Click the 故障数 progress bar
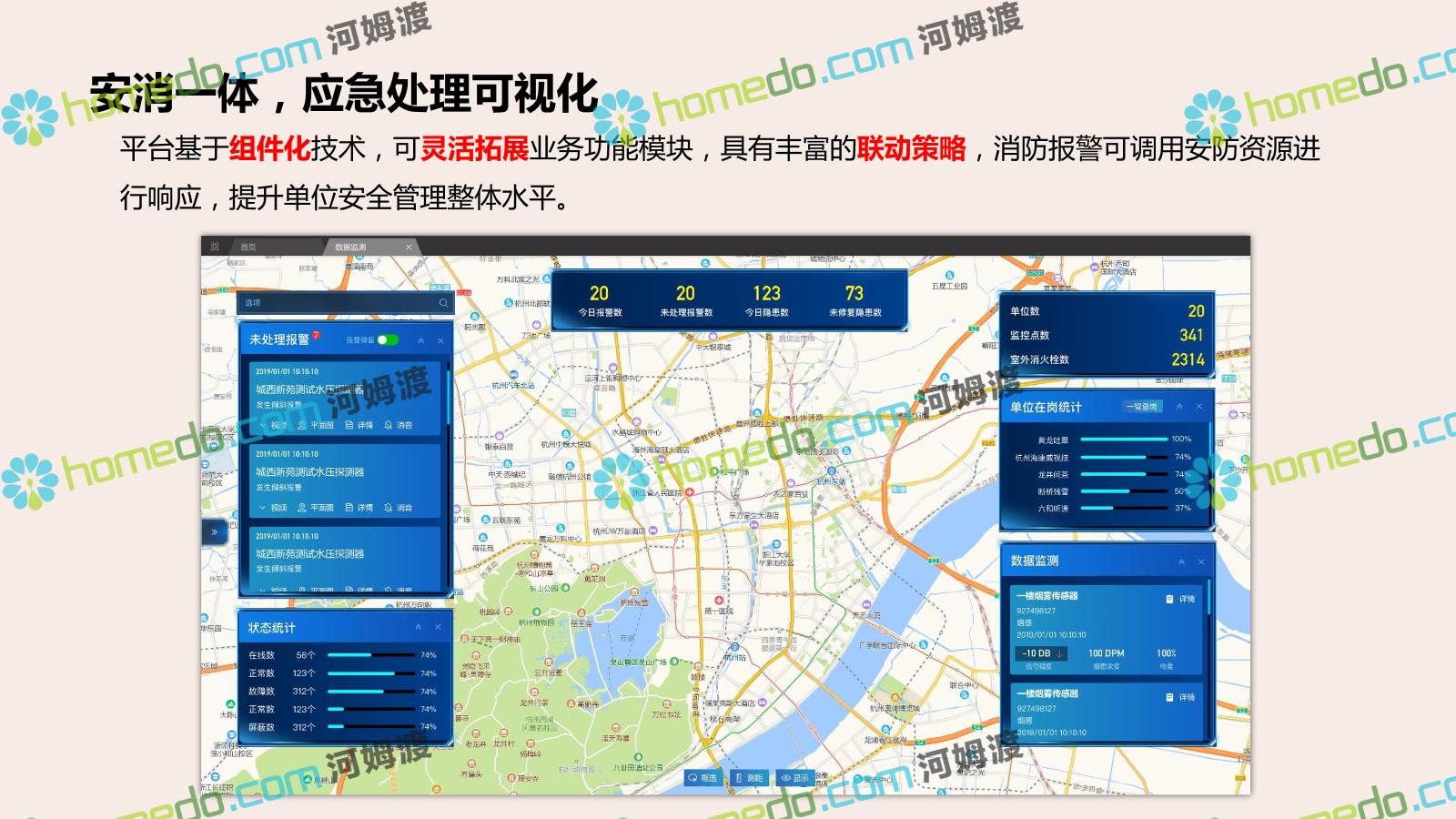 pyautogui.click(x=369, y=691)
